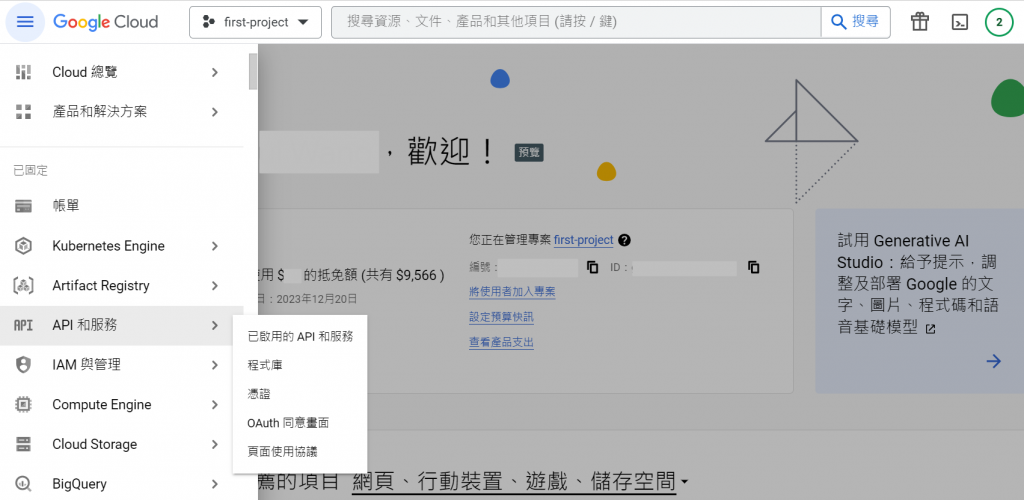Image resolution: width=1024 pixels, height=500 pixels.
Task: Click the help question mark beside first-project
Action: pyautogui.click(x=624, y=240)
